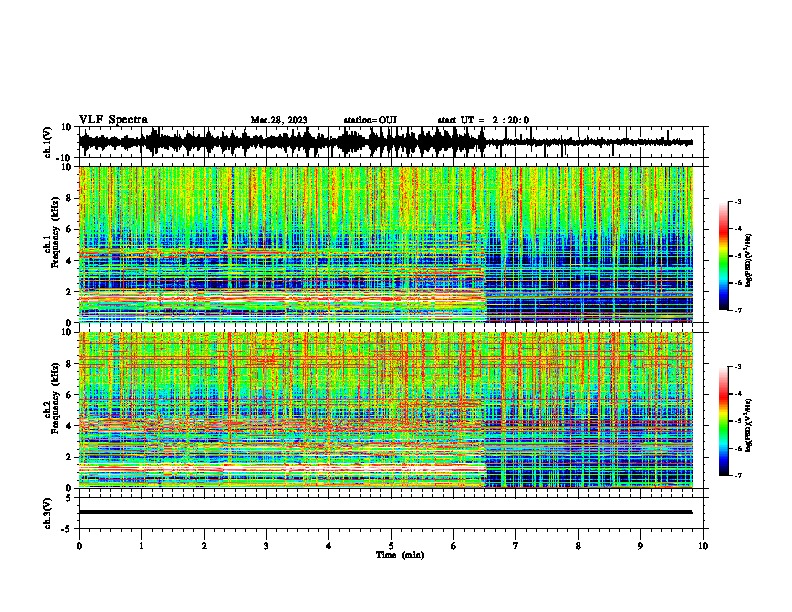Click the ch.1(V) waveform axis label
This screenshot has width=792, height=612.
coord(48,142)
